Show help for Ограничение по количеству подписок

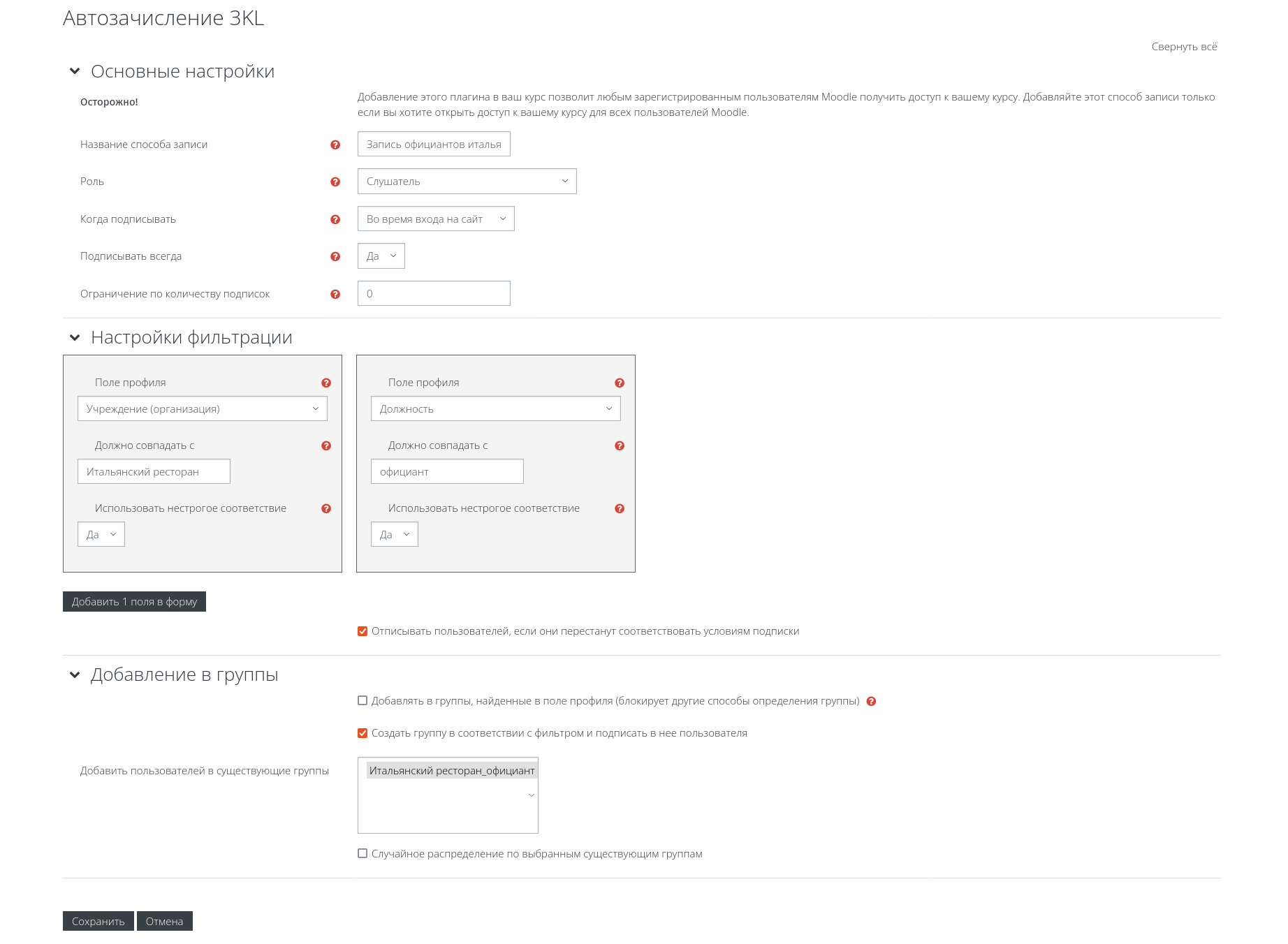point(335,294)
